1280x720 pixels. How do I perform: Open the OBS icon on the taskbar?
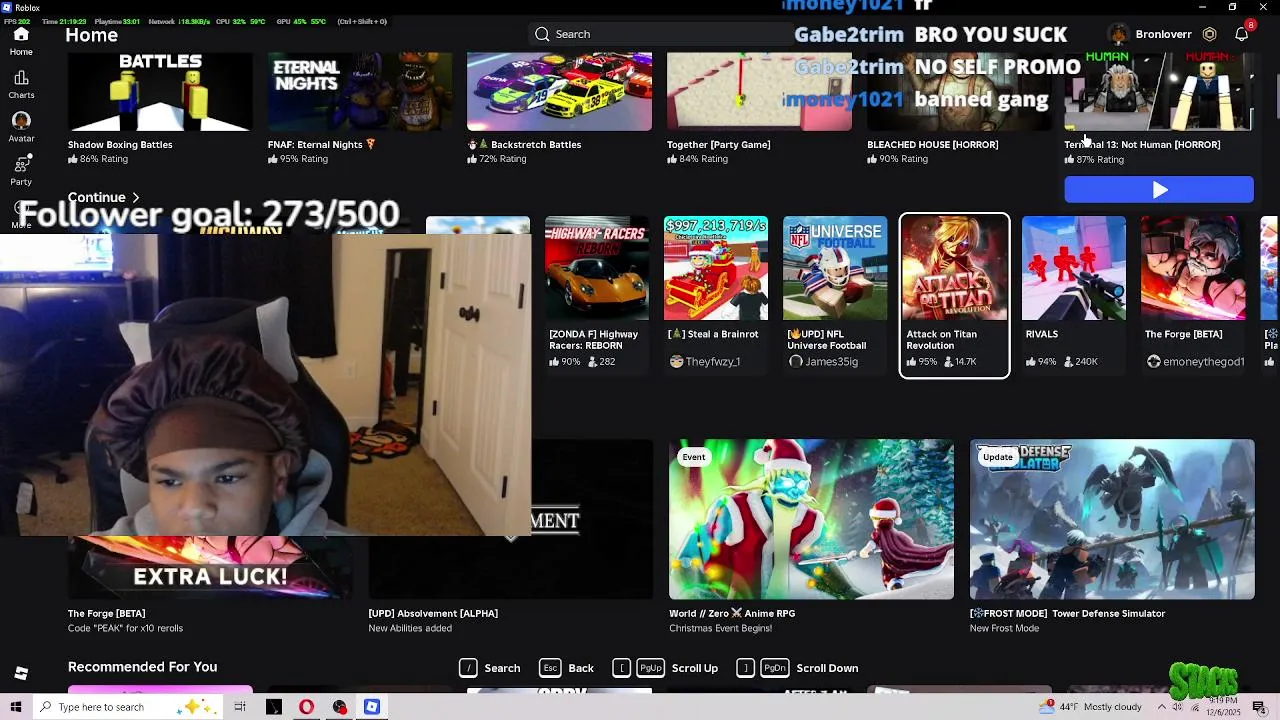pos(340,707)
